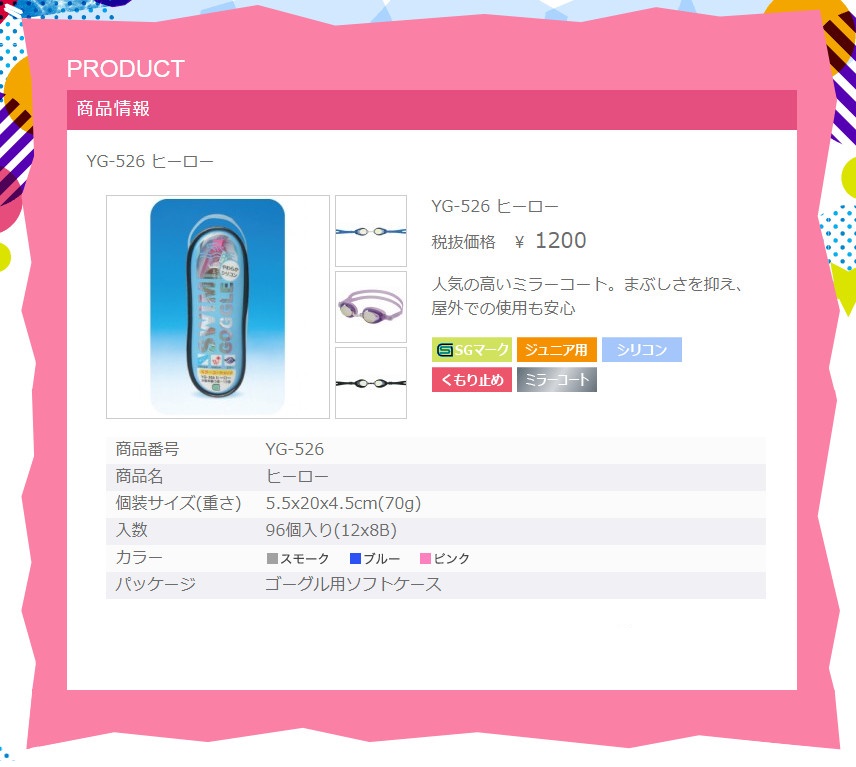Click the ゴーグル用ソフトケース package value

(x=353, y=585)
